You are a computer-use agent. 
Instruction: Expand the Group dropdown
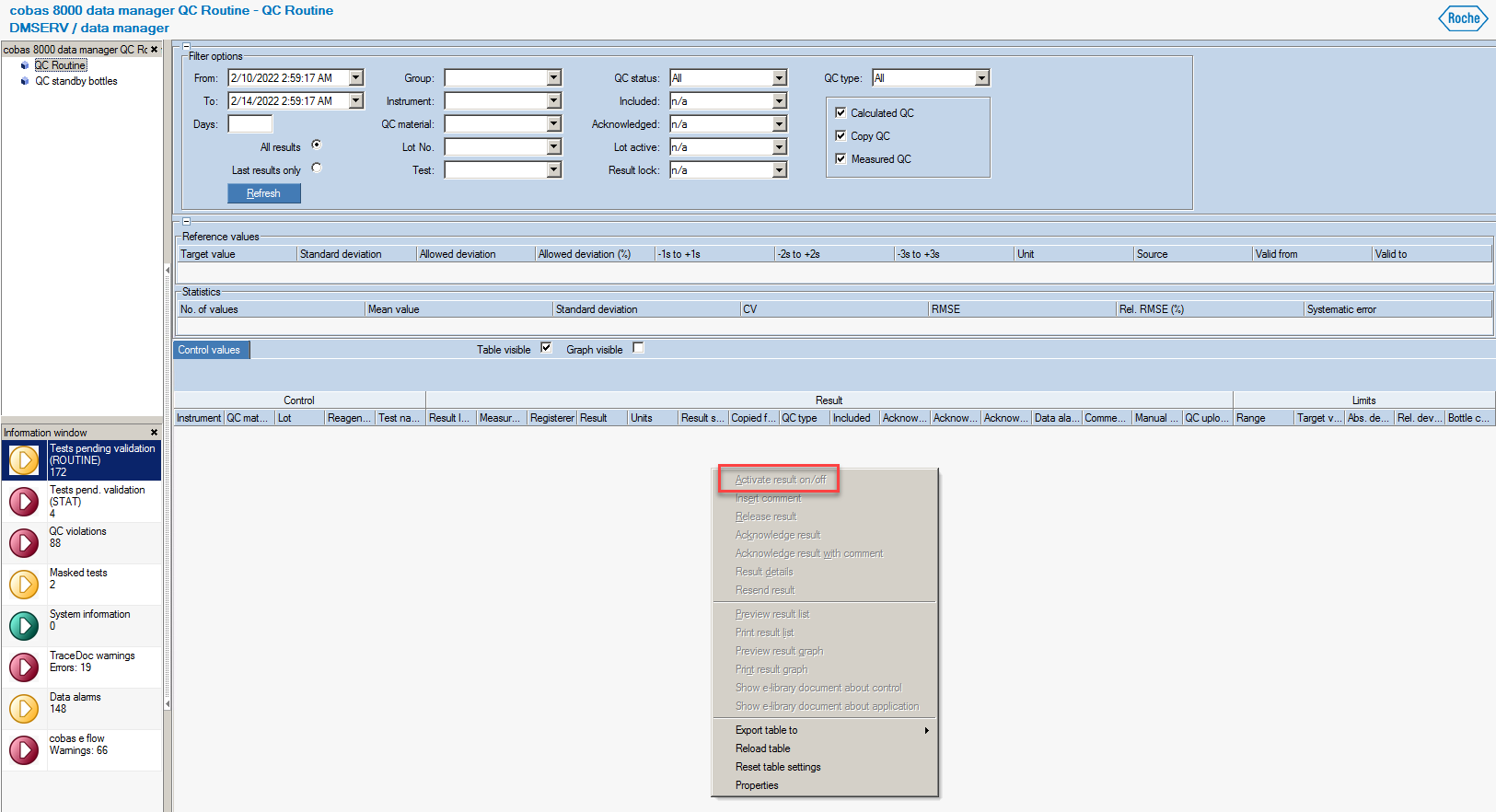pyautogui.click(x=553, y=78)
